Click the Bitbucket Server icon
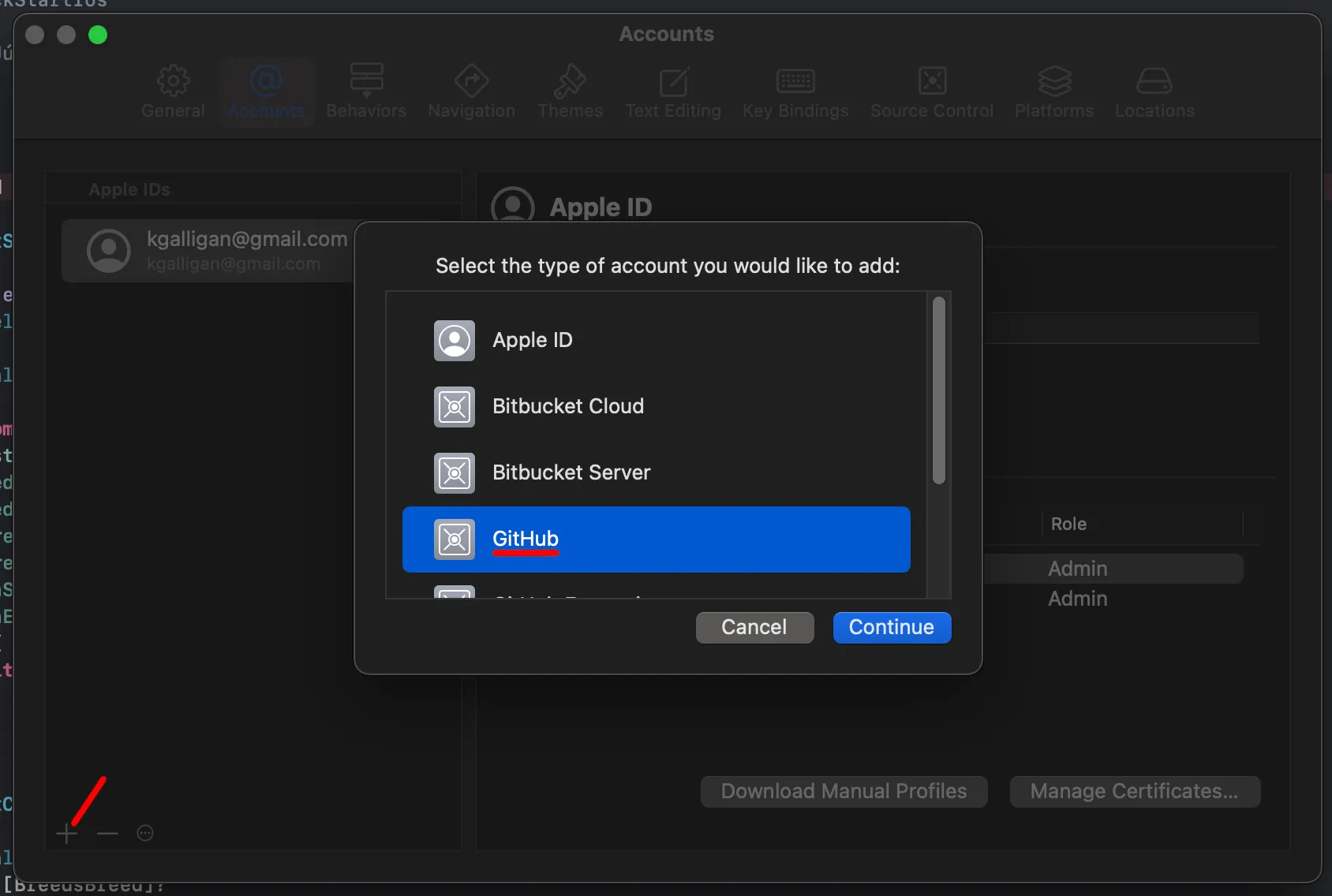1332x896 pixels. (455, 473)
